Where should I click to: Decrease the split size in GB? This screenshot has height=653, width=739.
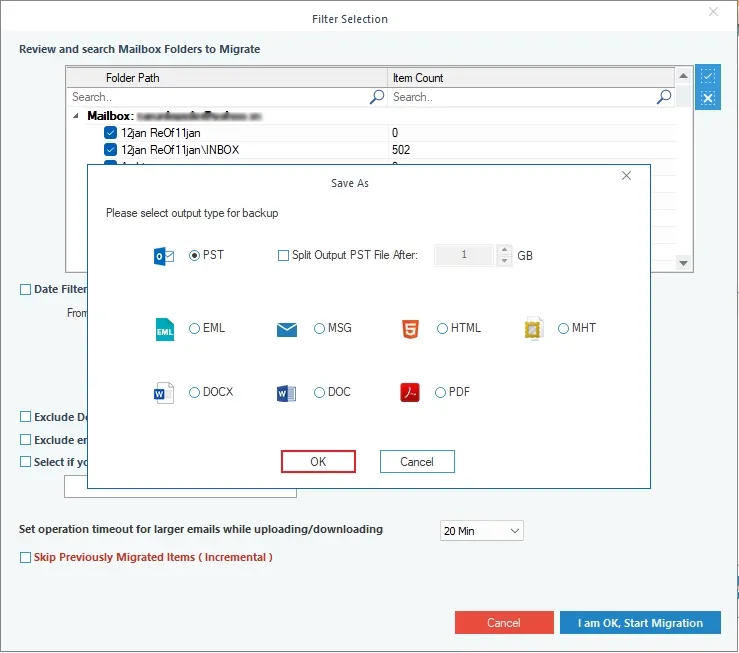point(504,261)
